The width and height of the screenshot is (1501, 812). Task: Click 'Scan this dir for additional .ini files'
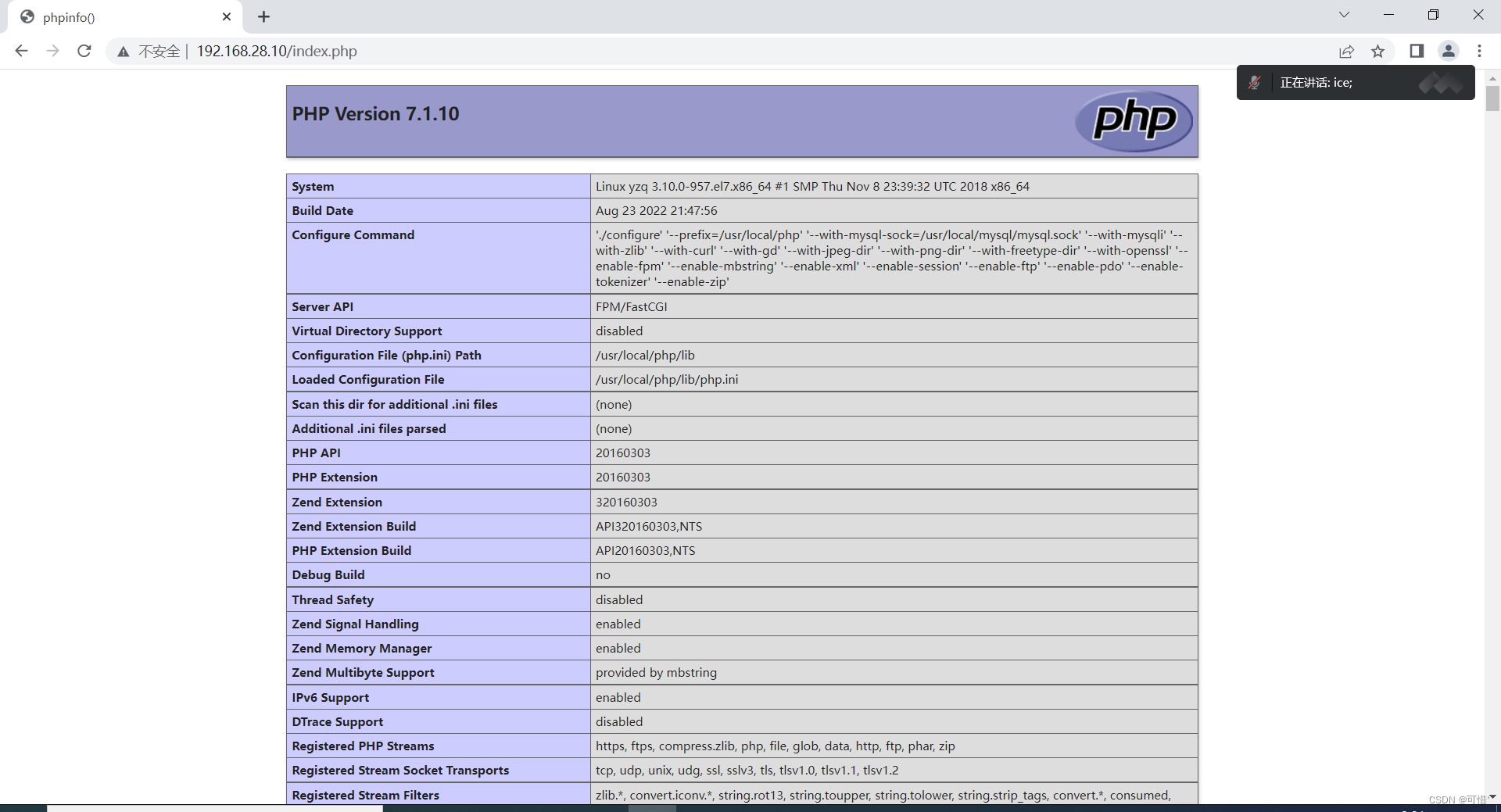pyautogui.click(x=394, y=405)
